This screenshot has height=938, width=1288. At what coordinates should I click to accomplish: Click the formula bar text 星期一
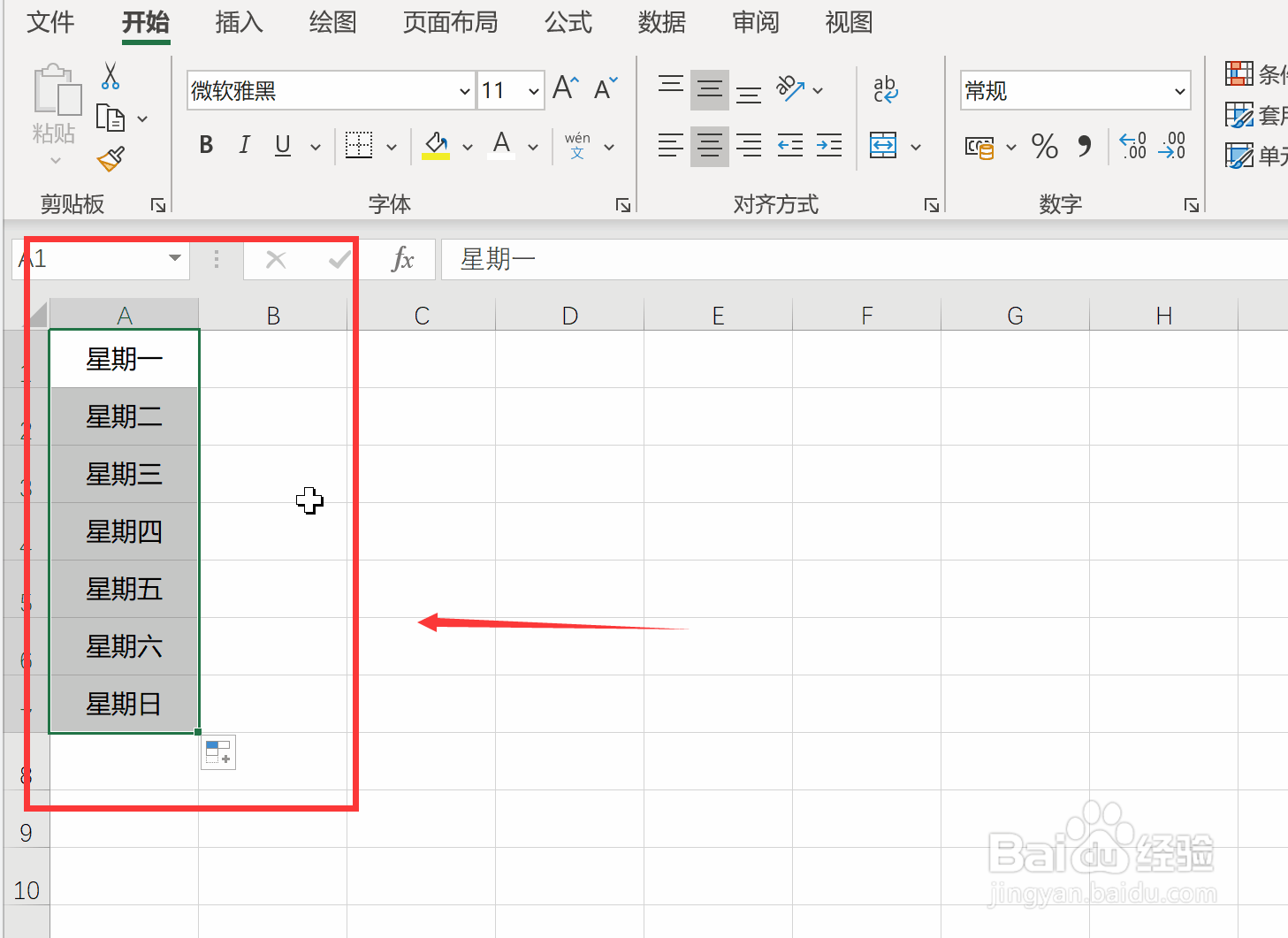pos(498,259)
